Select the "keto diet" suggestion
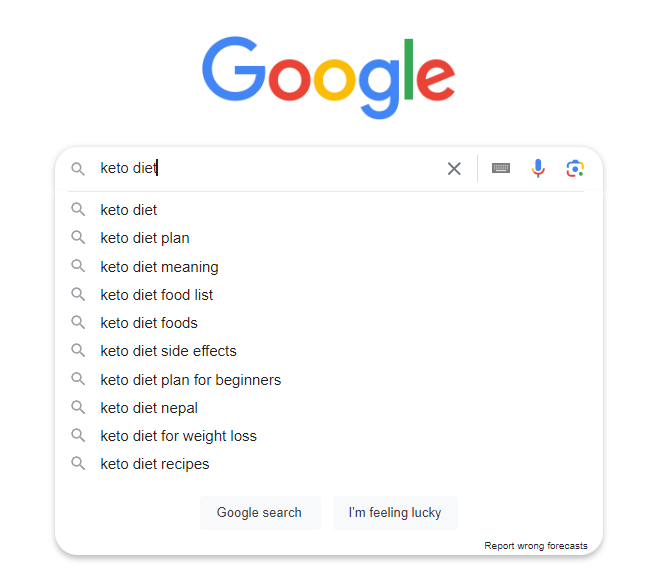The height and width of the screenshot is (576, 661). [x=129, y=210]
